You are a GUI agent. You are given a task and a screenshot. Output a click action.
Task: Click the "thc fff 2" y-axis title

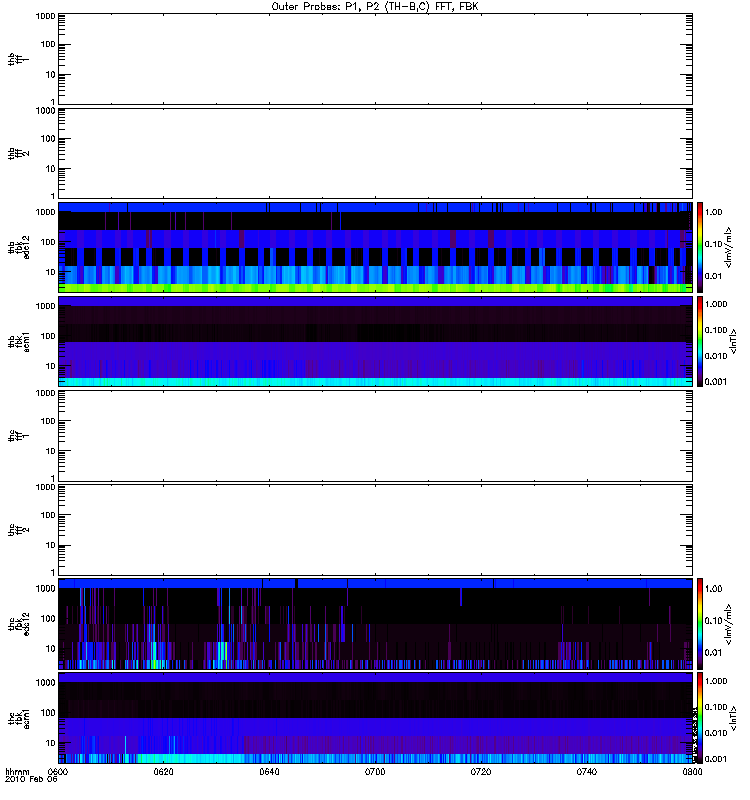19,530
